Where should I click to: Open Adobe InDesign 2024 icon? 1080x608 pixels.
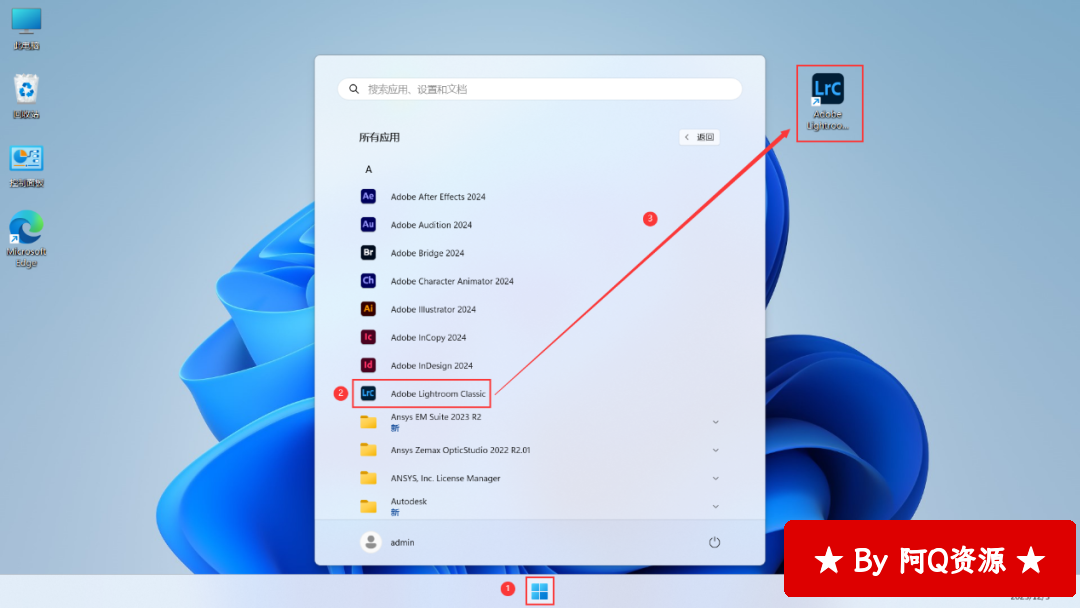click(368, 365)
